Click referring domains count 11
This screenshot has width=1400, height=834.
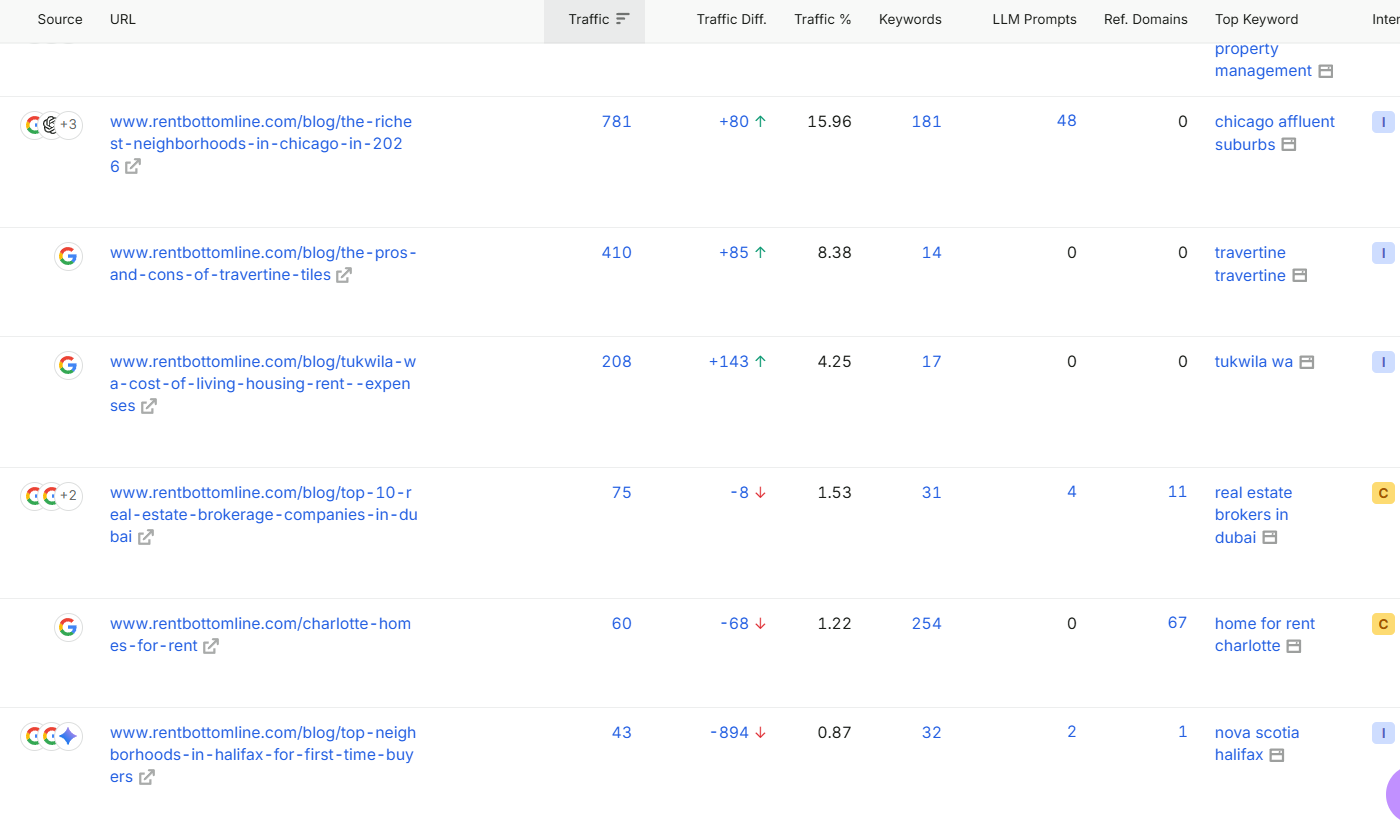pos(1177,492)
